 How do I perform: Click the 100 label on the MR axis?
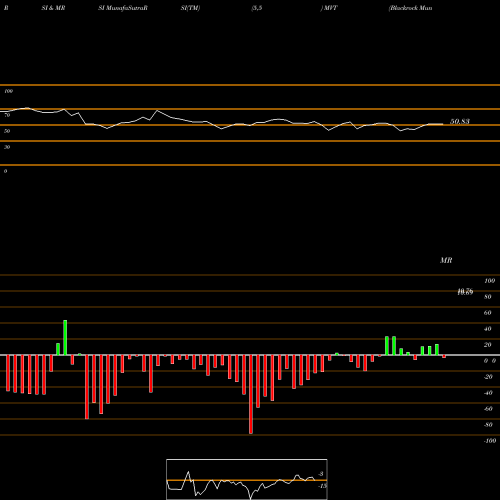[489, 281]
